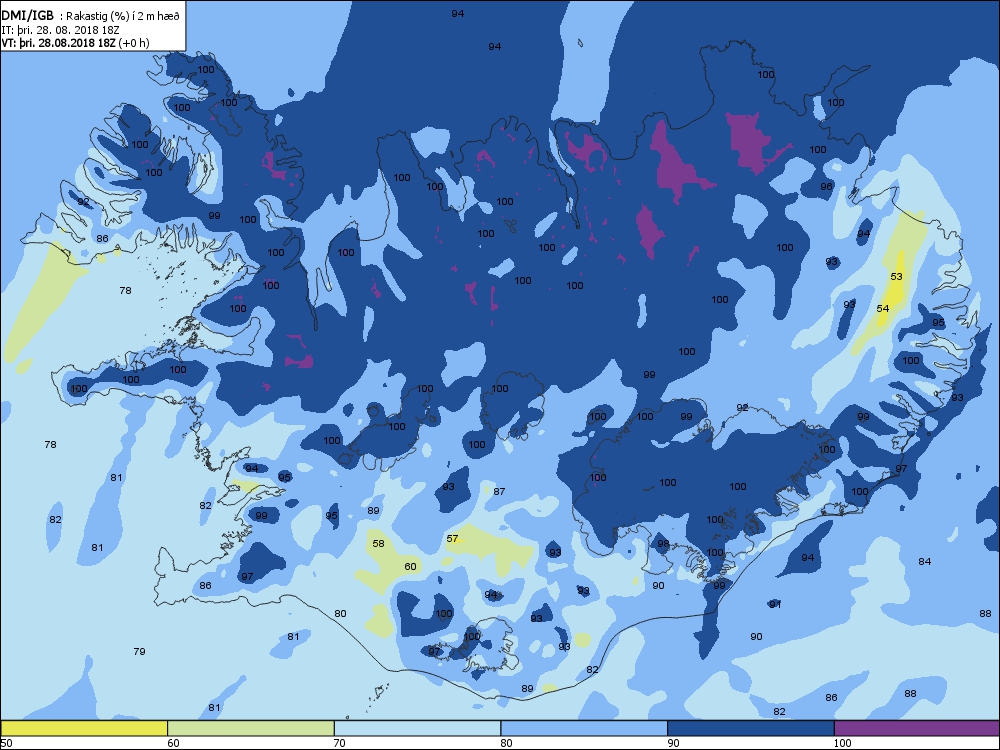The image size is (1000, 750).
Task: Click the humidity value '79' on the map
Action: [x=139, y=651]
